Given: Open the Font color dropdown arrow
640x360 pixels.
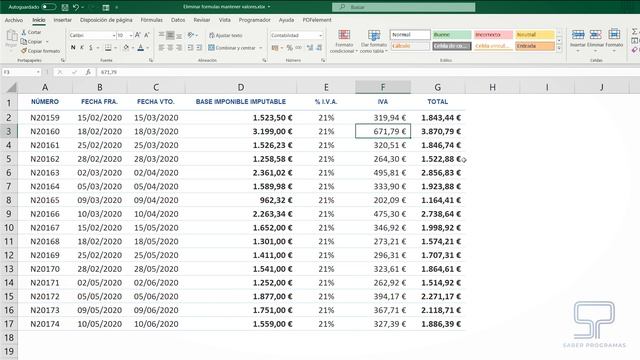Looking at the screenshot, I should [x=147, y=48].
